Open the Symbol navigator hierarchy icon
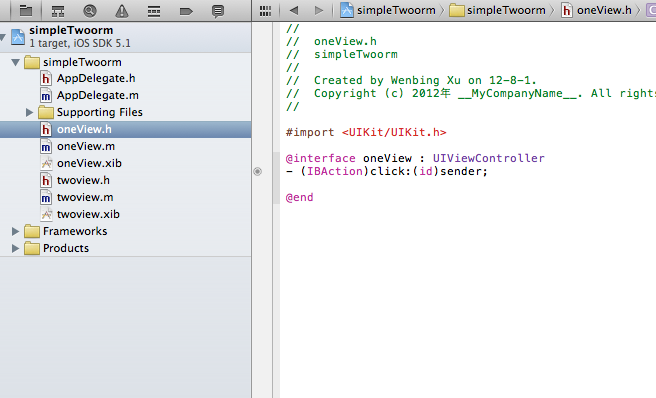This screenshot has height=398, width=656. tap(58, 11)
